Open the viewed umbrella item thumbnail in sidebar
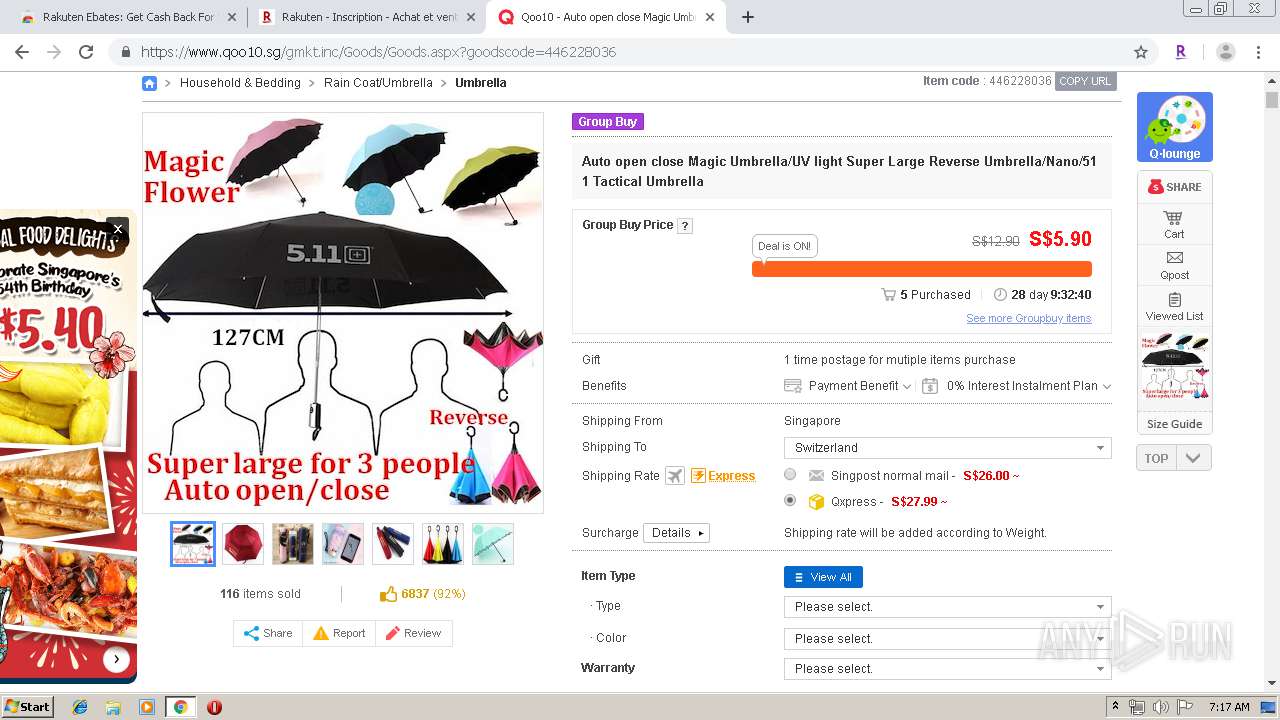This screenshot has height=720, width=1280. click(x=1174, y=368)
